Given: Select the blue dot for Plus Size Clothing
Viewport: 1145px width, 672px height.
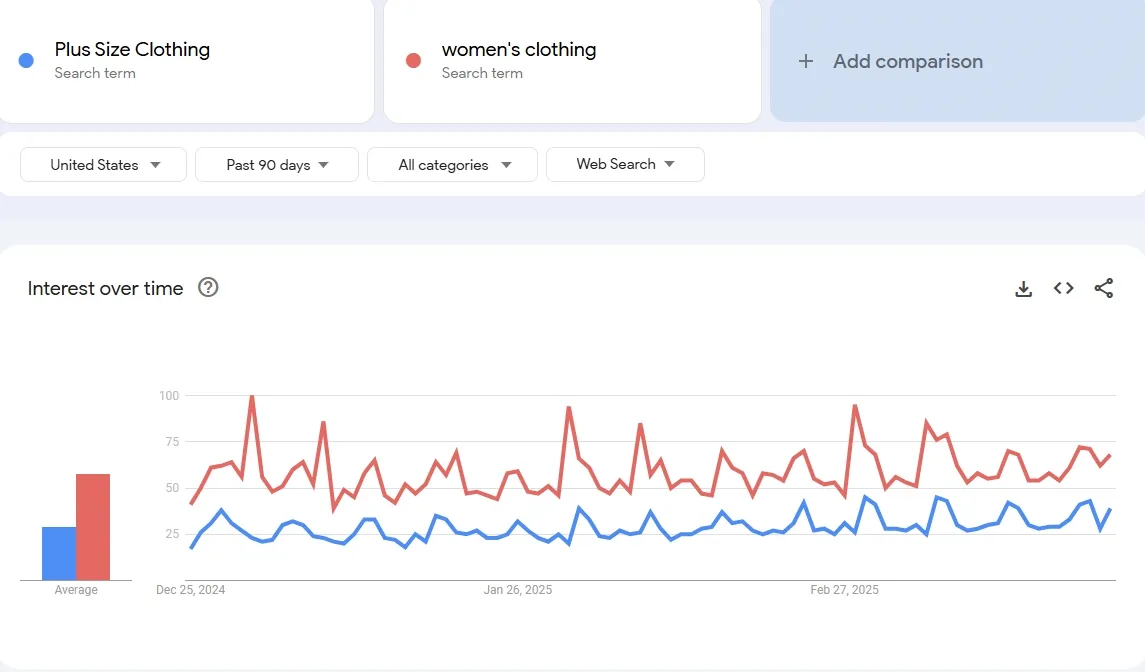Looking at the screenshot, I should [x=23, y=61].
